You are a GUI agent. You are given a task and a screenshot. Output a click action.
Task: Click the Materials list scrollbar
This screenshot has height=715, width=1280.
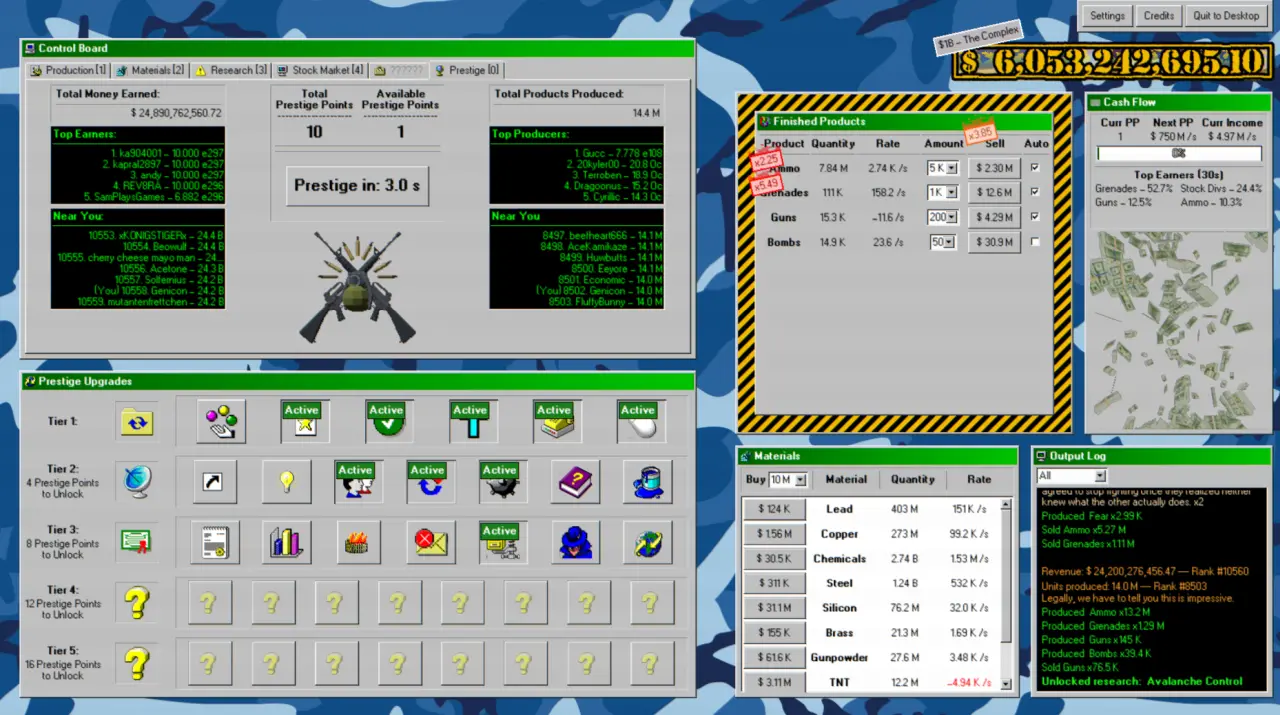click(1007, 590)
